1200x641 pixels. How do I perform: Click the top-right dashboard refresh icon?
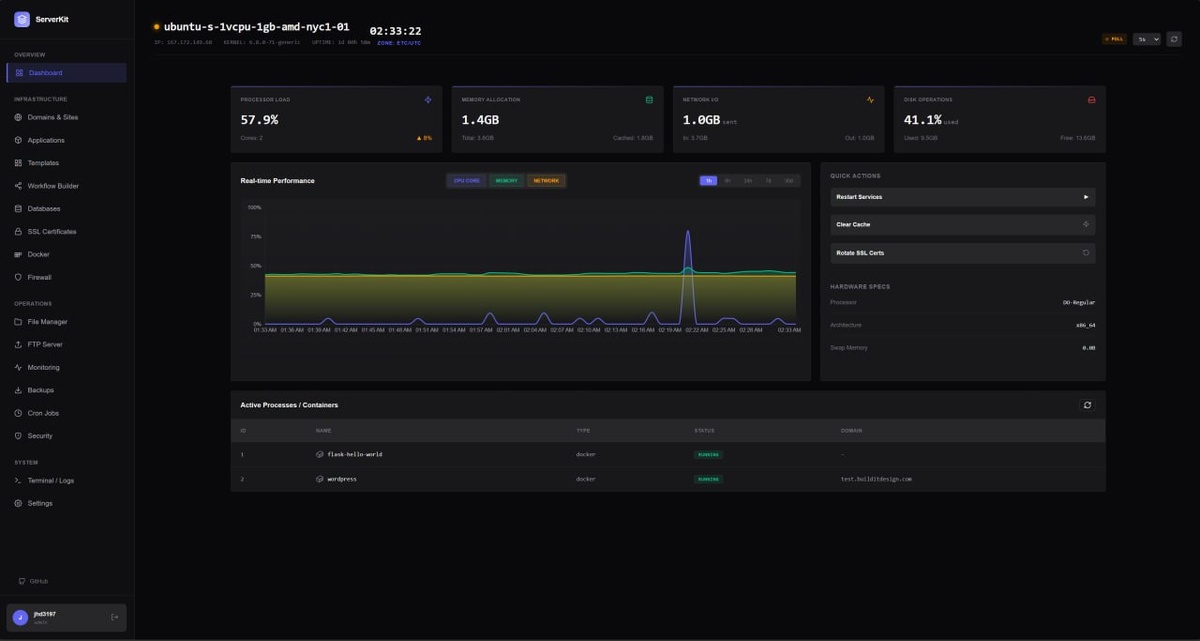[1174, 39]
